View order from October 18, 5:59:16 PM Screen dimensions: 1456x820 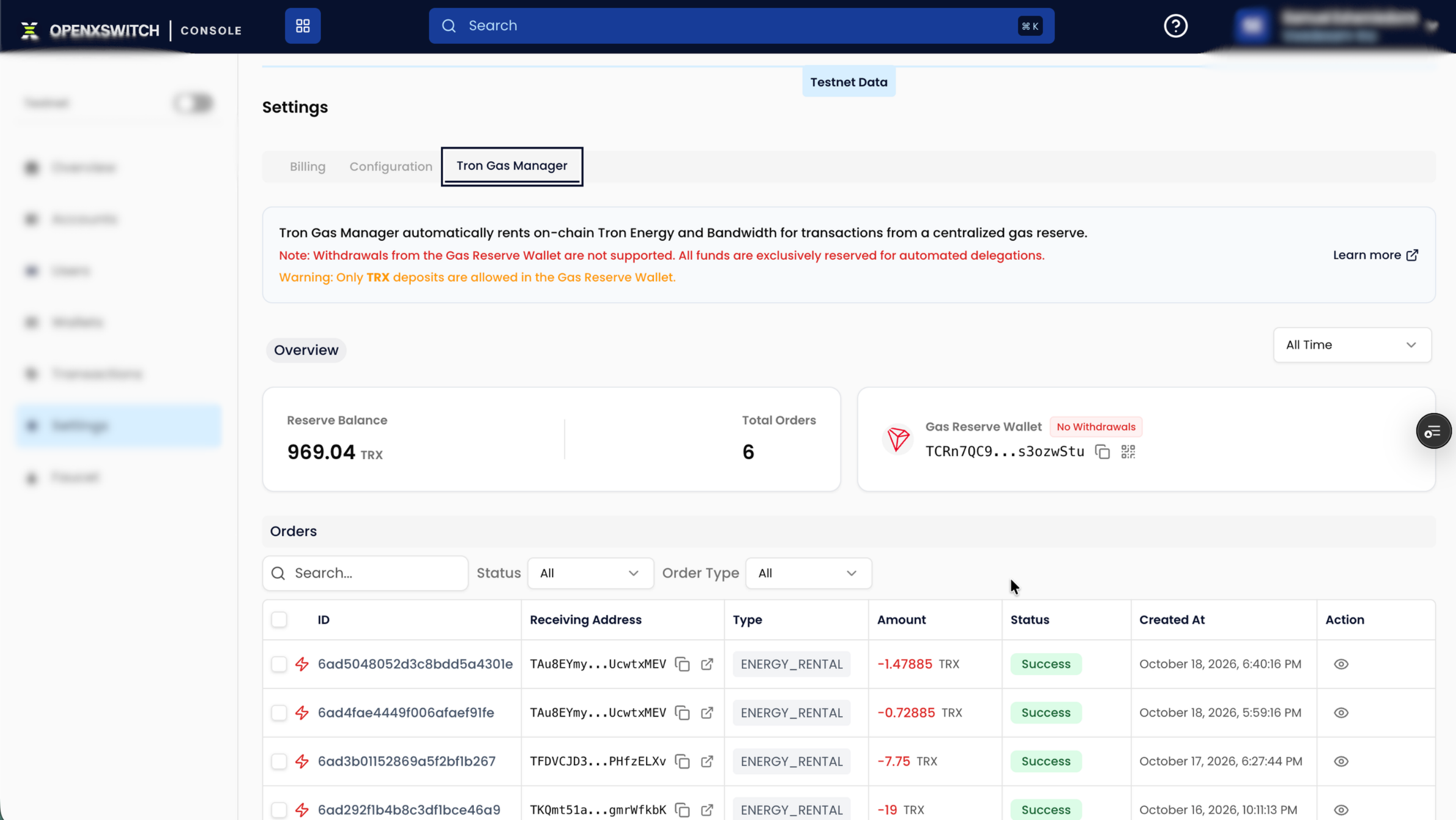[1341, 713]
